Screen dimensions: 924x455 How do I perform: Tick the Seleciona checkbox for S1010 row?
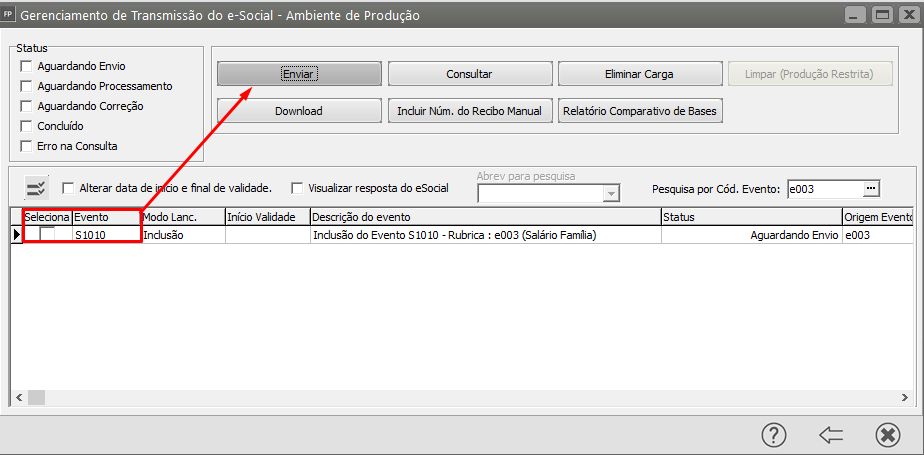(x=47, y=234)
